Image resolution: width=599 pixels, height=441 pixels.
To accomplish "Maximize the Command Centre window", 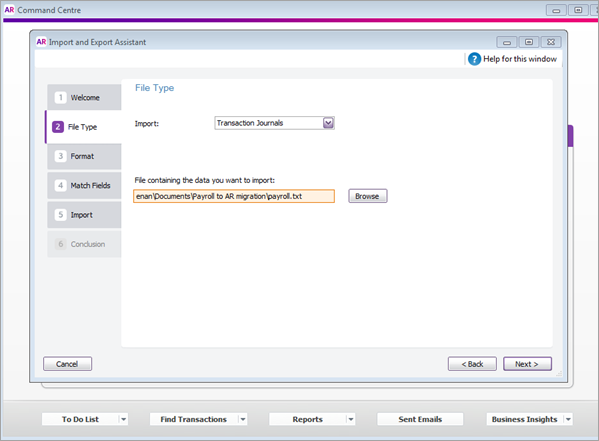I will point(578,10).
